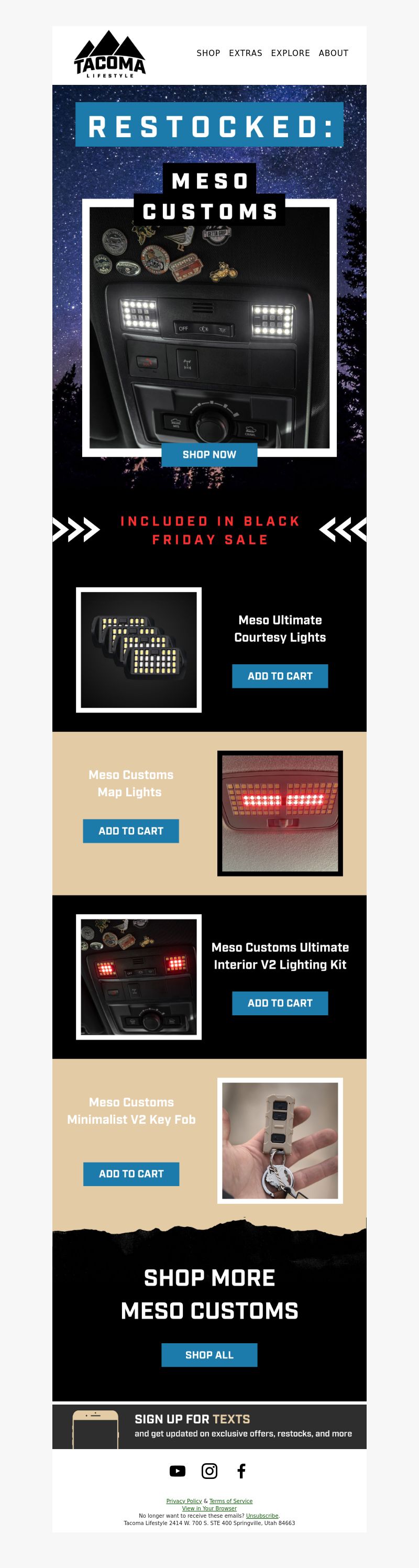Open the Facebook social icon

(x=241, y=1471)
